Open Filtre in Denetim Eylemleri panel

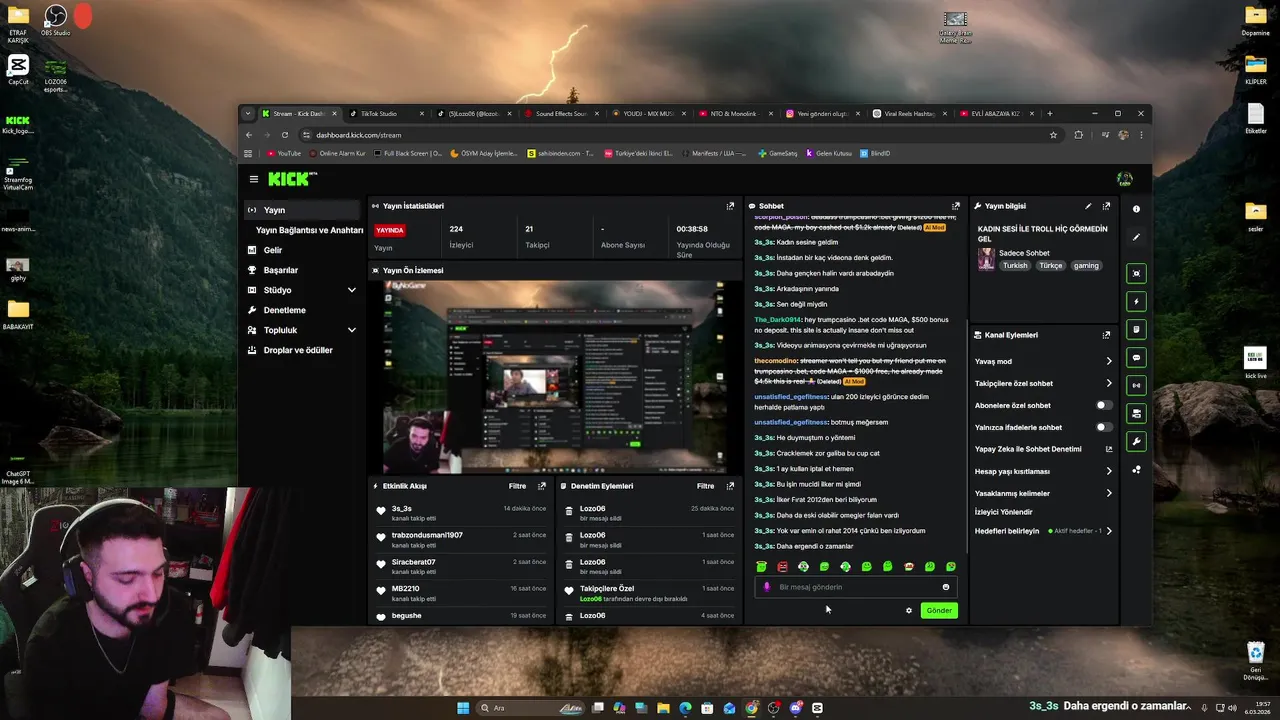pyautogui.click(x=705, y=486)
